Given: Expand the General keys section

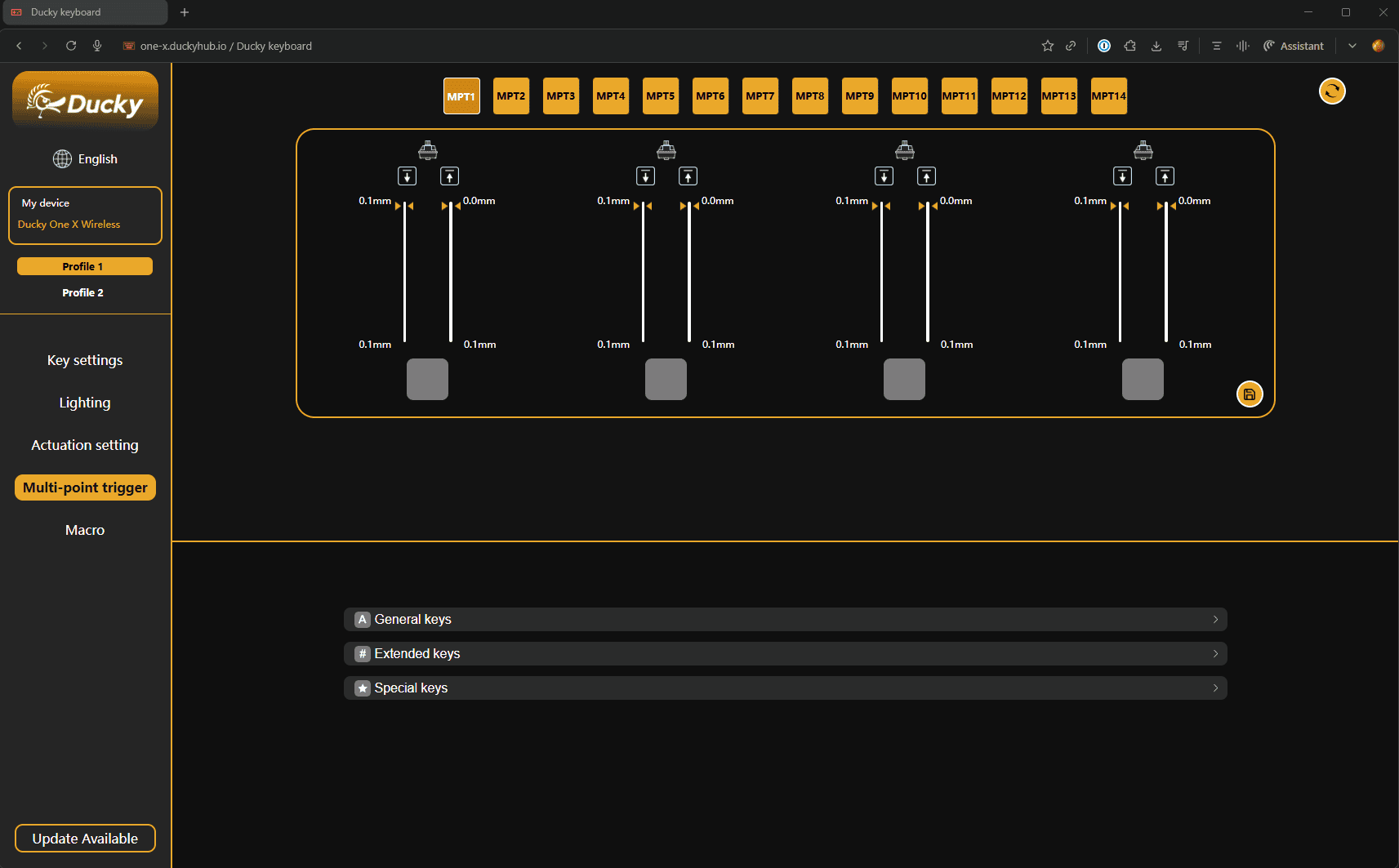Looking at the screenshot, I should [785, 620].
